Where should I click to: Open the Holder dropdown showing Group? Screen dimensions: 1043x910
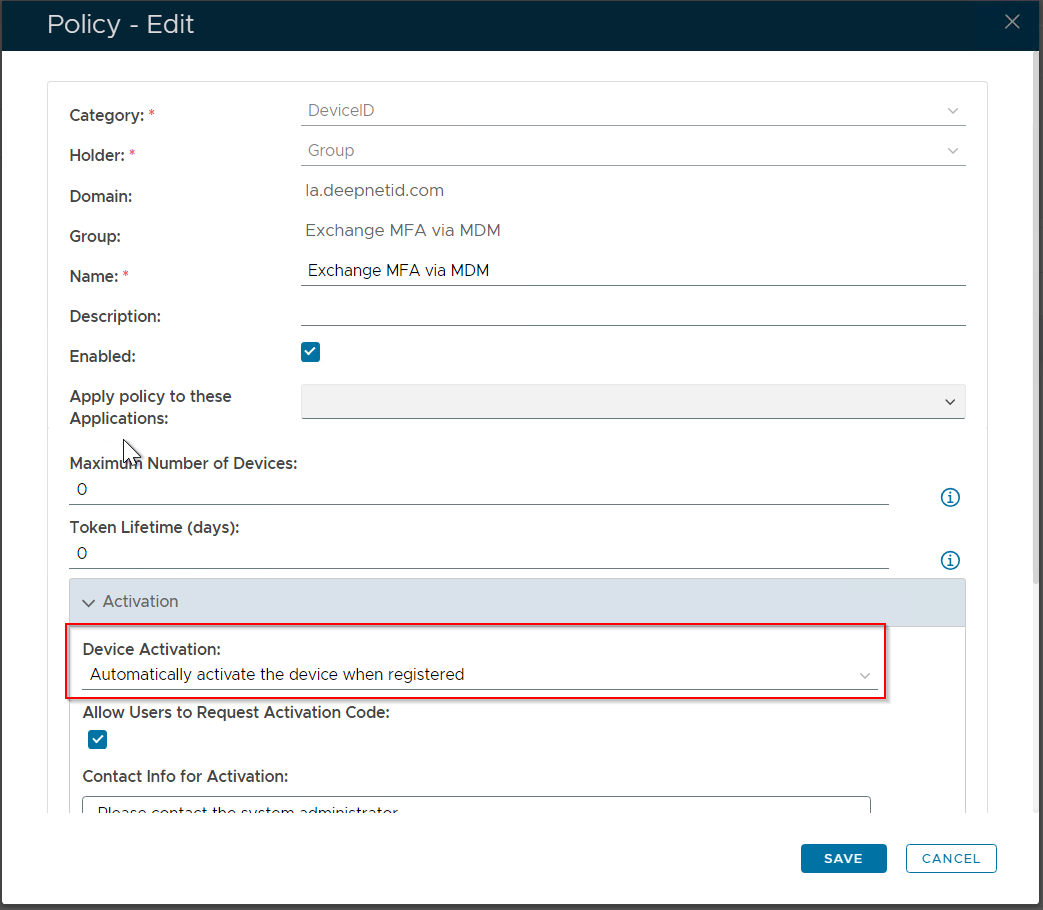pyautogui.click(x=632, y=151)
